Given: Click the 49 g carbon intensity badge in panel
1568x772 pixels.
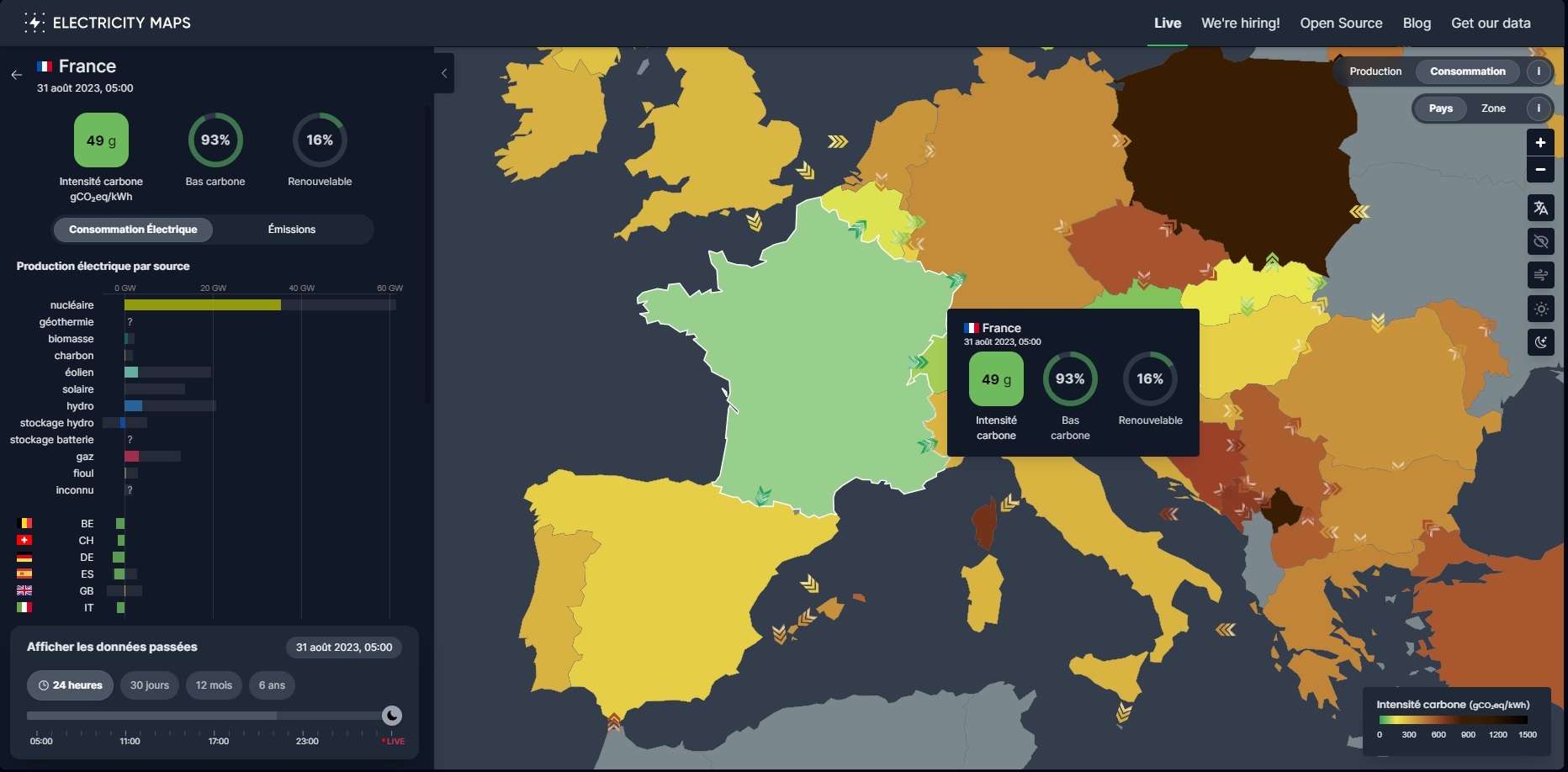Looking at the screenshot, I should click(101, 140).
